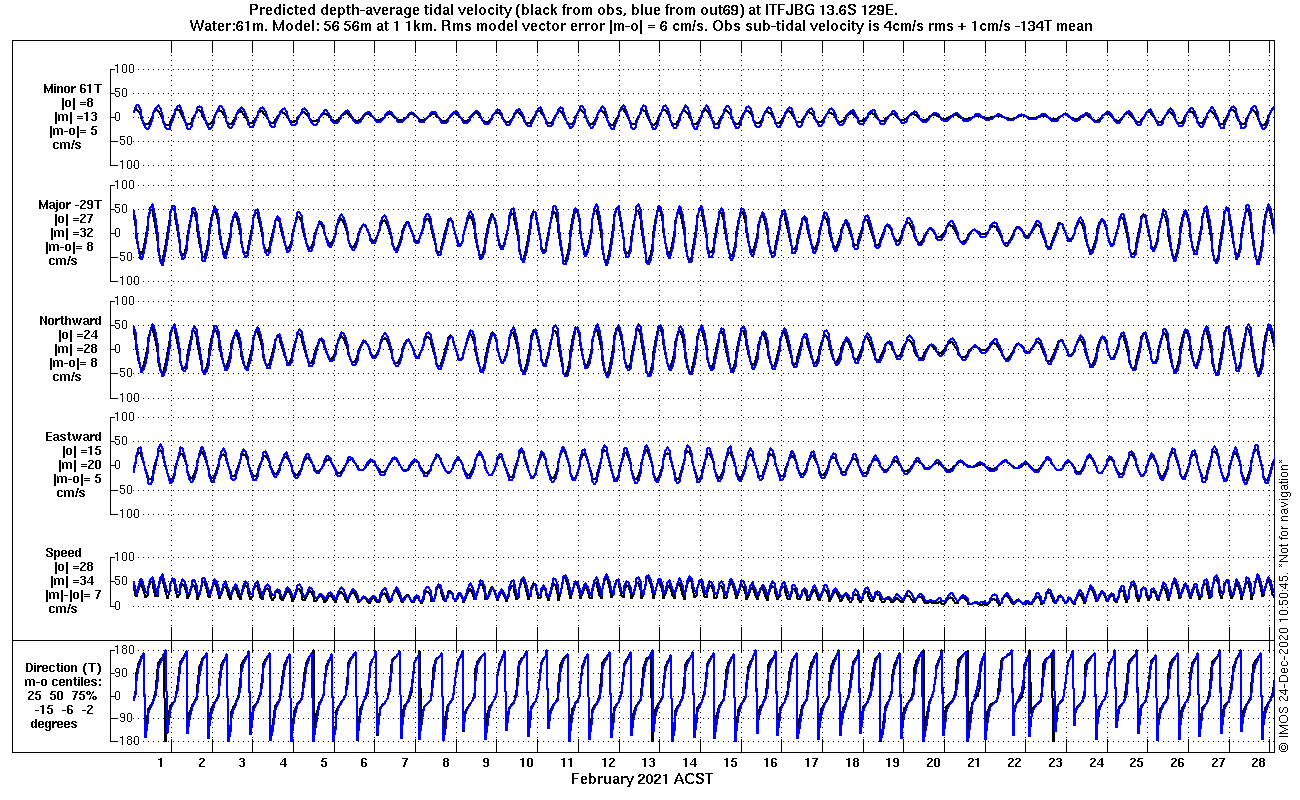Click day '10' on the date axis
The width and height of the screenshot is (1300, 800).
point(526,763)
